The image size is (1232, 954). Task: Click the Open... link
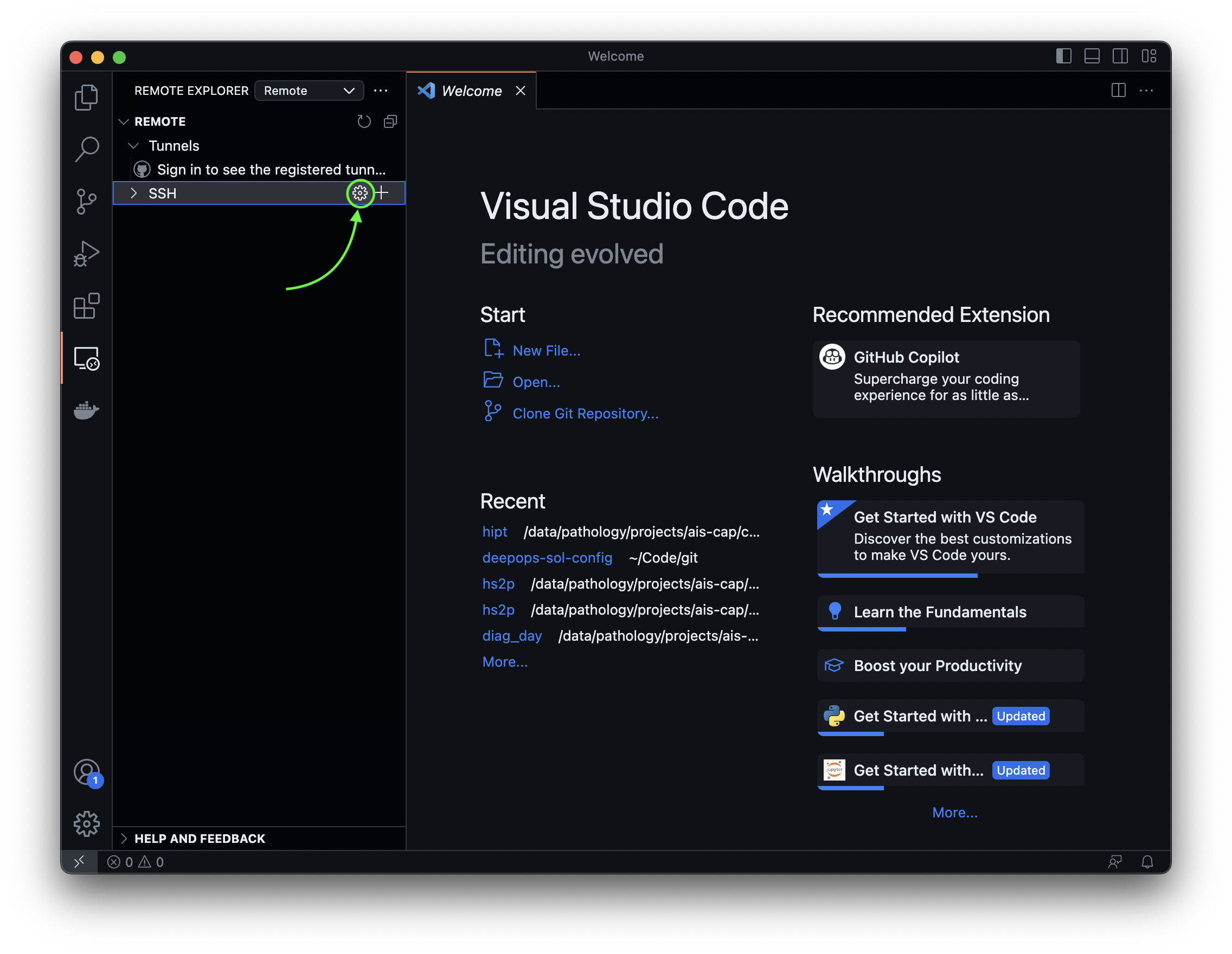[536, 382]
